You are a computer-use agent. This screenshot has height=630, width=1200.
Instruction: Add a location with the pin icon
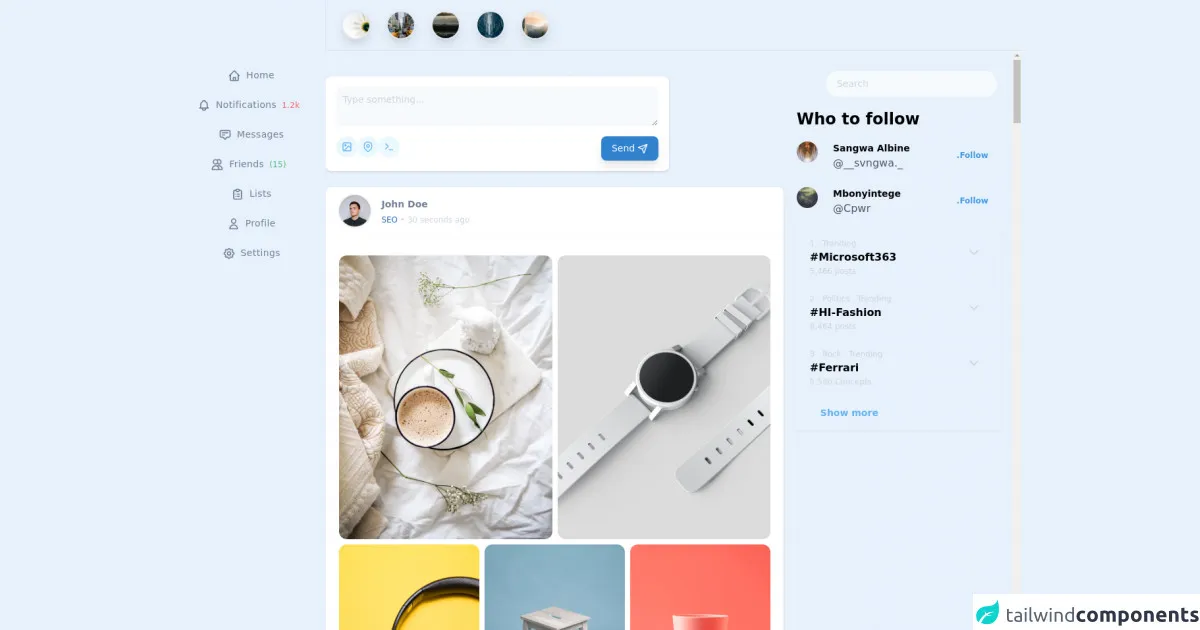[x=368, y=147]
